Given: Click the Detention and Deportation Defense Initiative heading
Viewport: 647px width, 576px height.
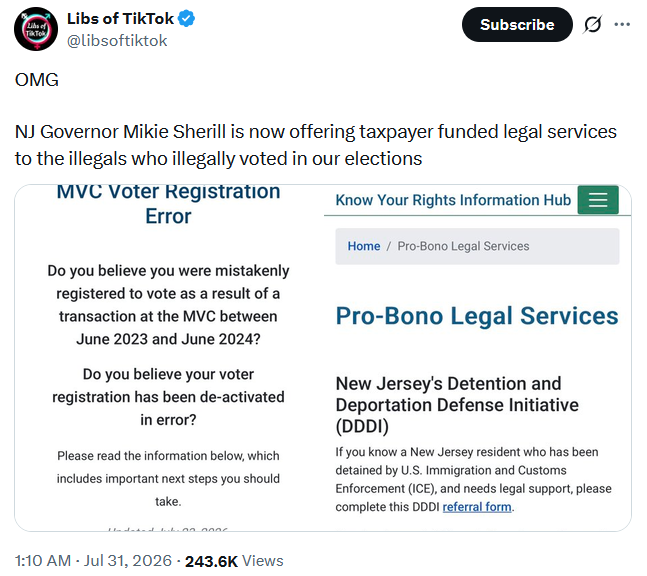Looking at the screenshot, I should [457, 405].
